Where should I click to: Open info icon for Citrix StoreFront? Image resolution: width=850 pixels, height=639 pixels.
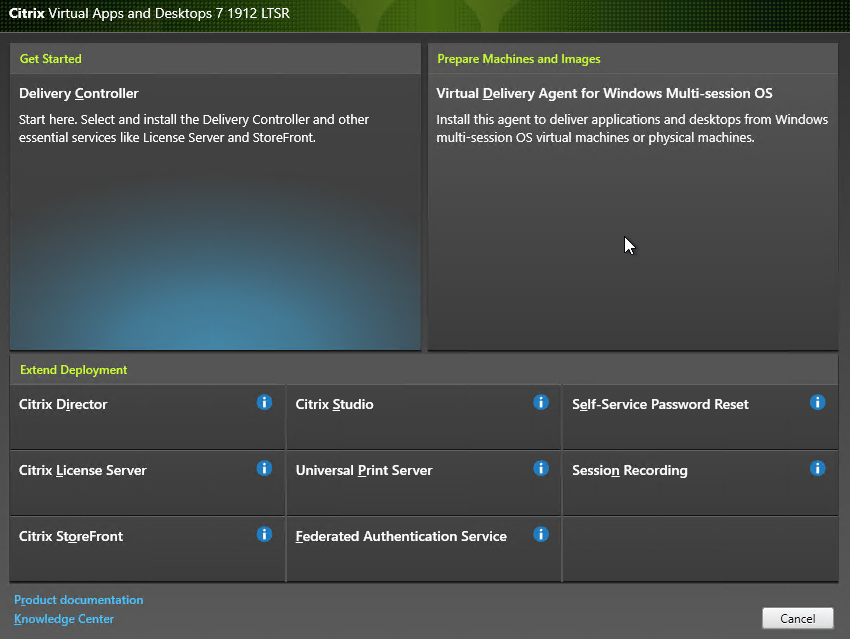pyautogui.click(x=264, y=535)
